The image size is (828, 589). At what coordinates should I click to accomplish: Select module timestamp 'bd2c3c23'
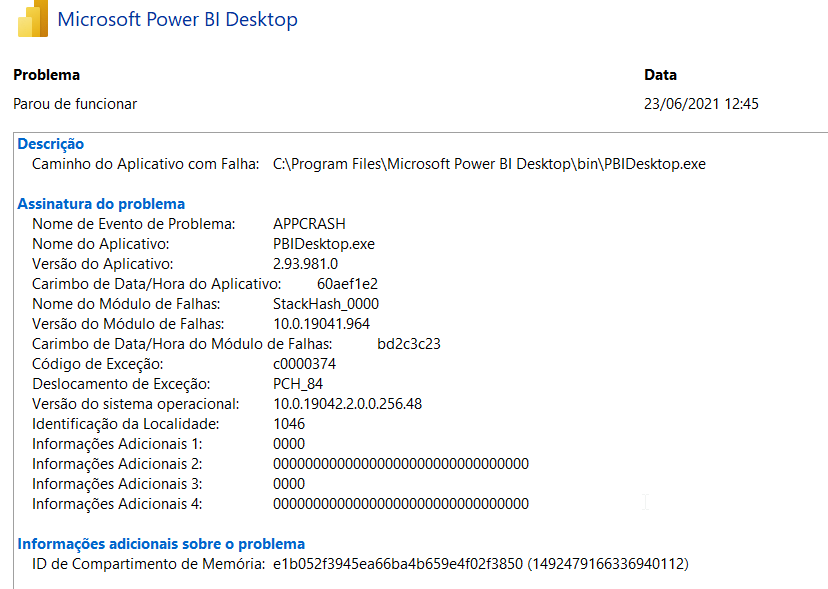[x=409, y=344]
